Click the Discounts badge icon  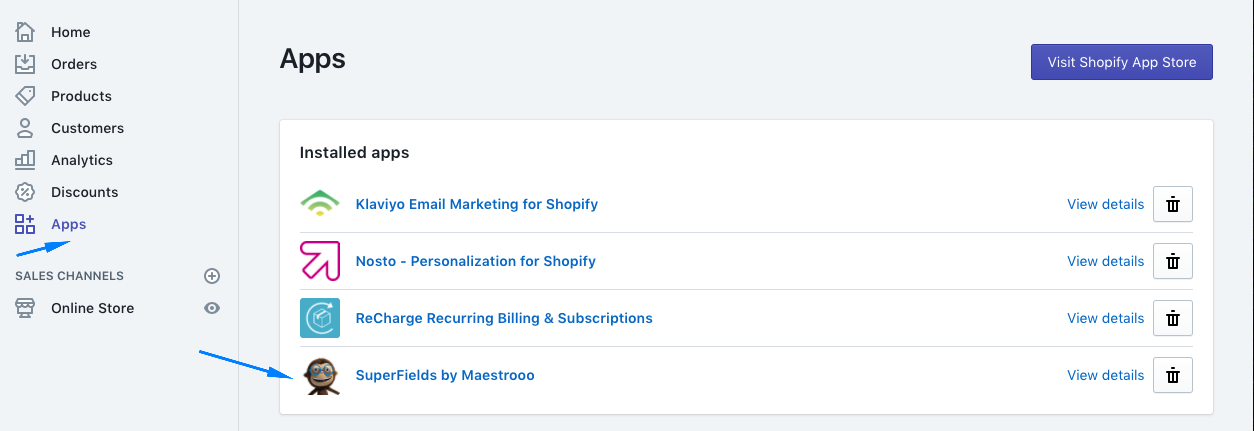click(25, 192)
